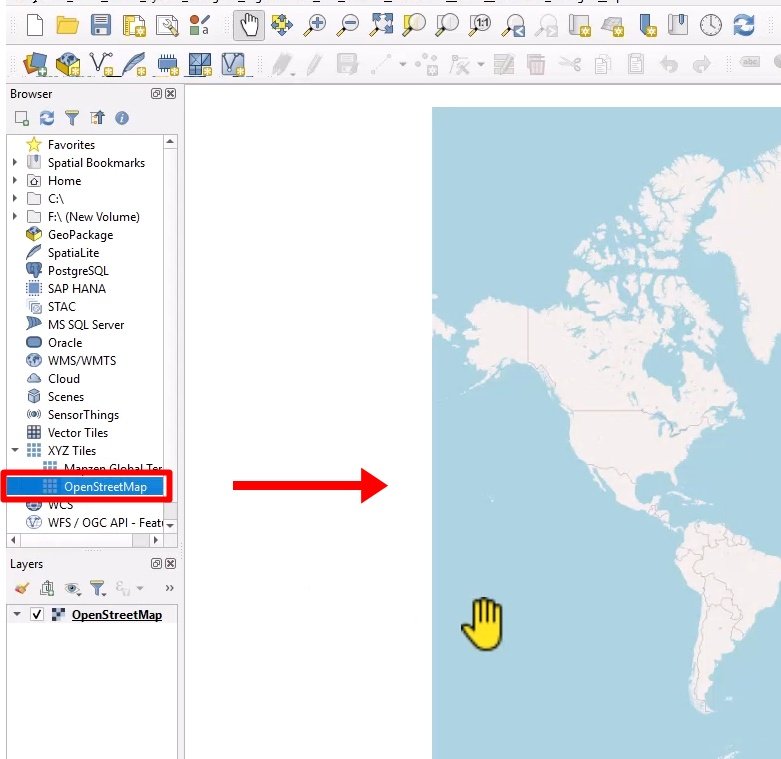Click New 3D Map View icon
The image size is (781, 759).
click(x=613, y=25)
